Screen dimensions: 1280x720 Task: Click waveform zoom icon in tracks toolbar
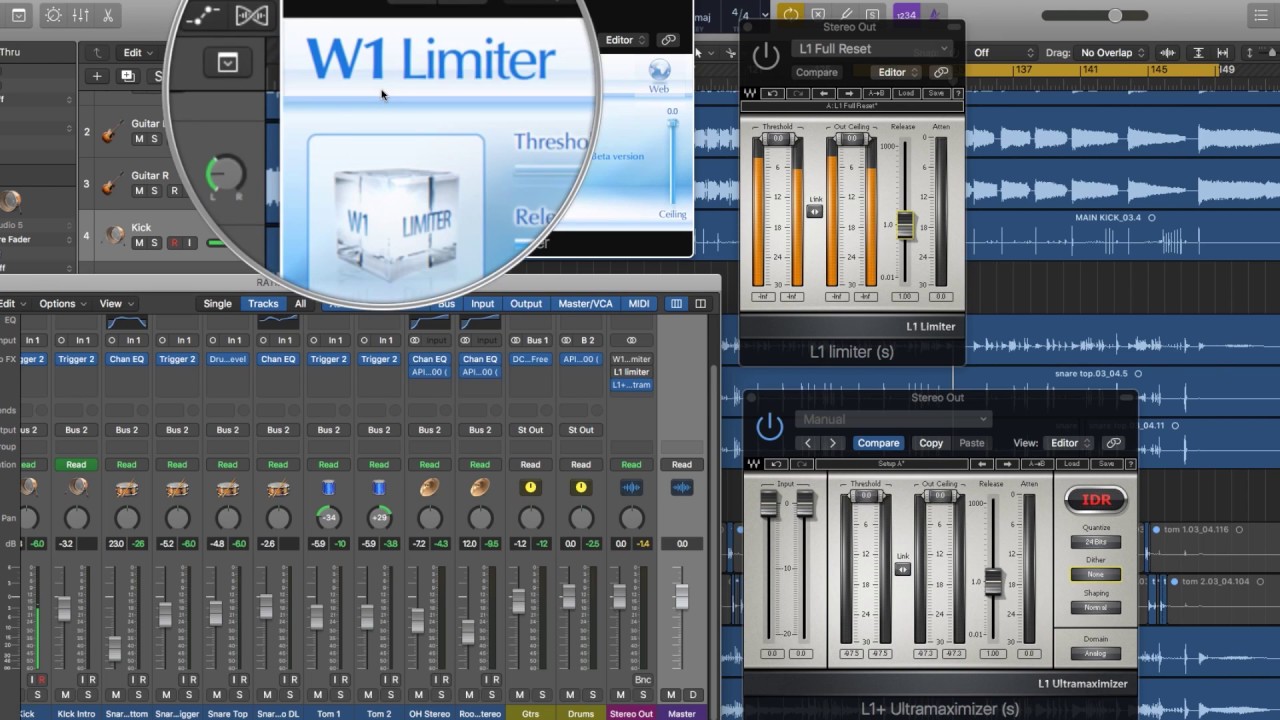click(x=1167, y=53)
